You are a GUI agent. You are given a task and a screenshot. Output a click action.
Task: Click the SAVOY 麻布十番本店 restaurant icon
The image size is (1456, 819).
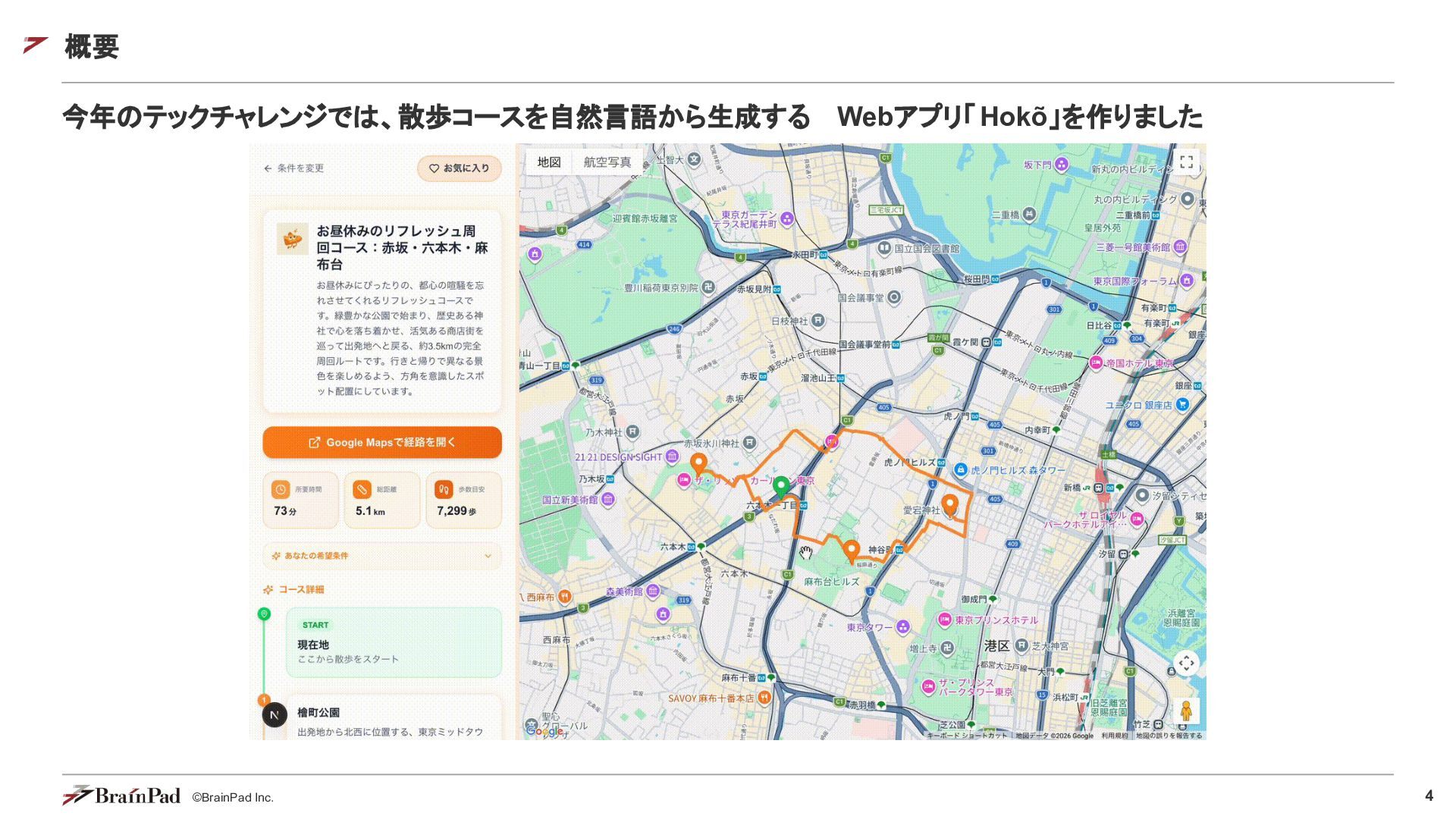coord(764,698)
